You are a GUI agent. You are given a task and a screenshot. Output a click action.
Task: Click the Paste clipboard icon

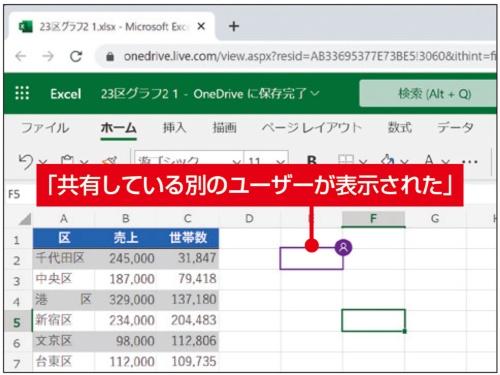[67, 160]
